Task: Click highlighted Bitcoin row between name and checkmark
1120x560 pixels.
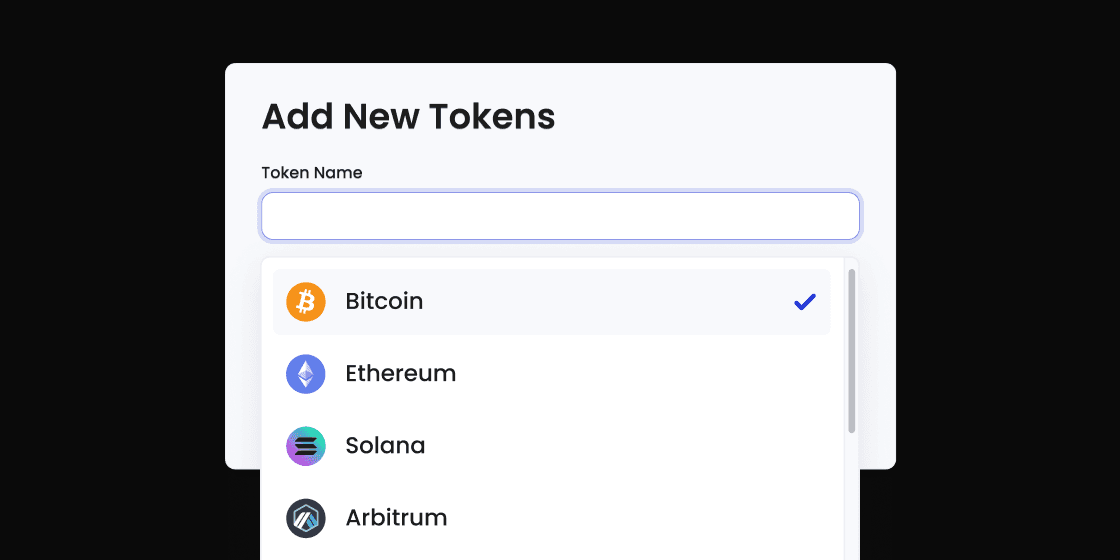Action: click(600, 302)
